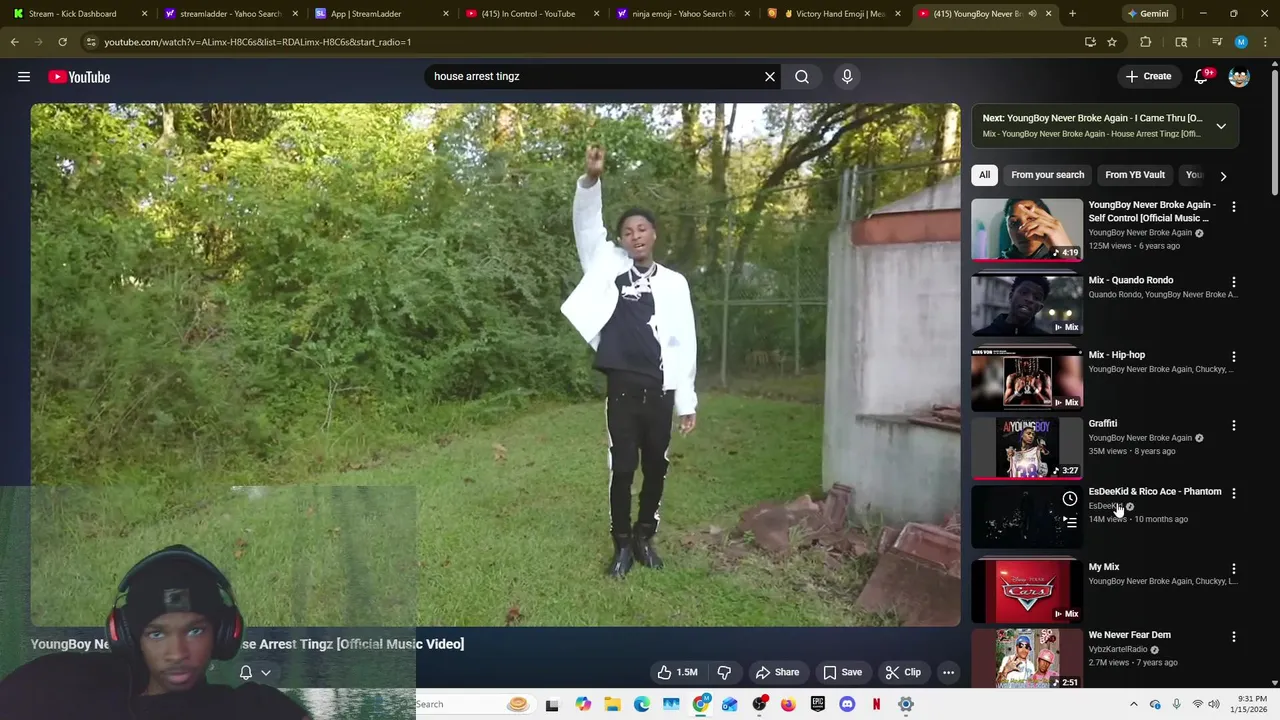Open options for Mix - Quando Rondo
This screenshot has height=720, width=1280.
[x=1234, y=282]
